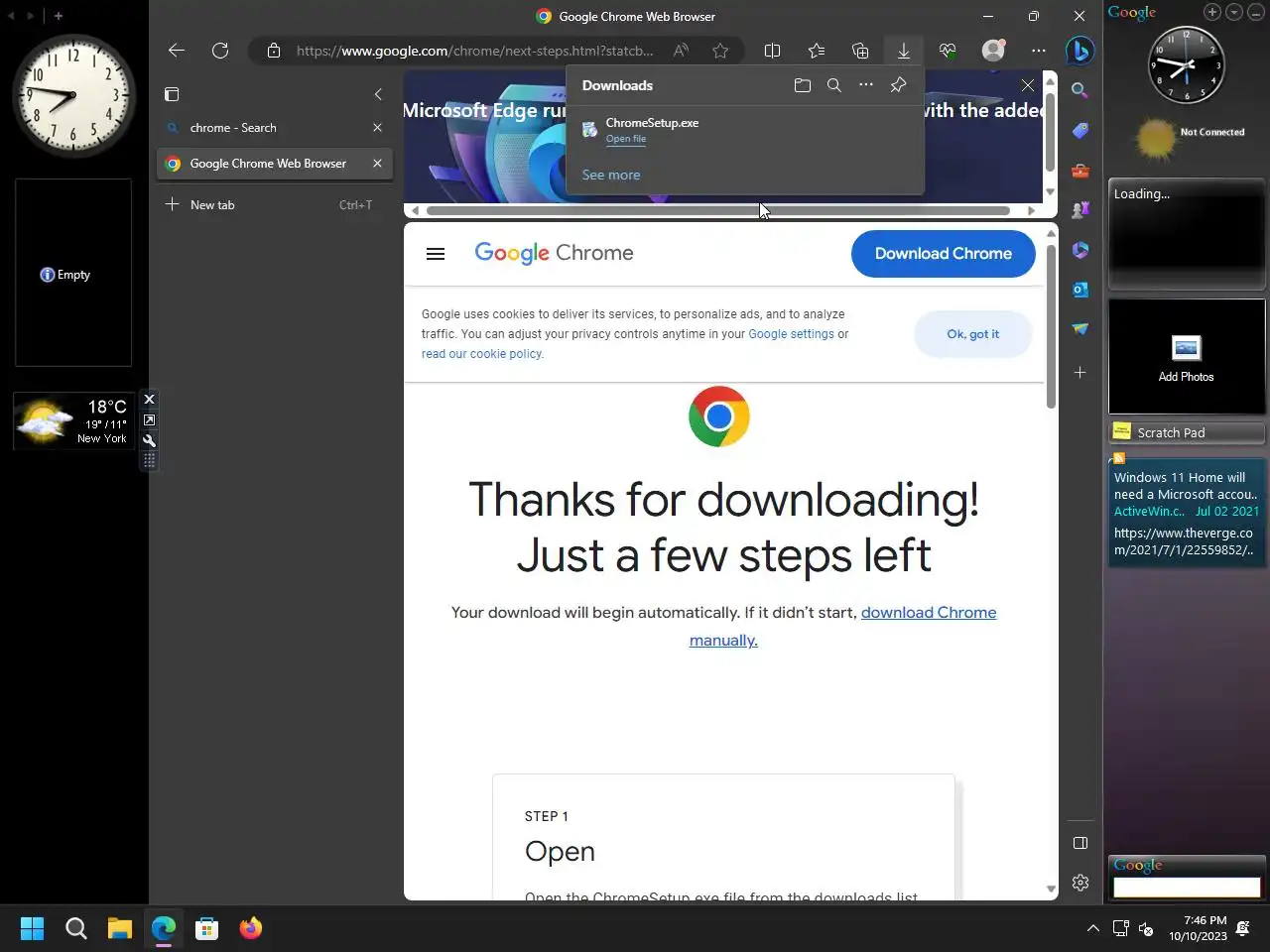Turn on Read aloud in address bar

pyautogui.click(x=681, y=51)
